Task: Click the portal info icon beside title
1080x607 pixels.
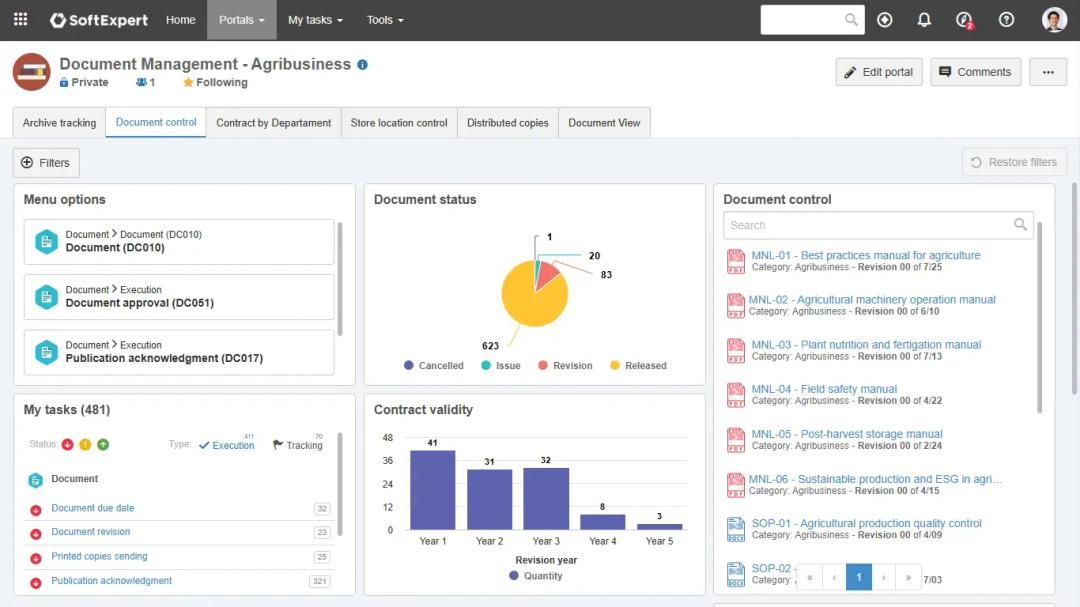Action: [x=362, y=65]
